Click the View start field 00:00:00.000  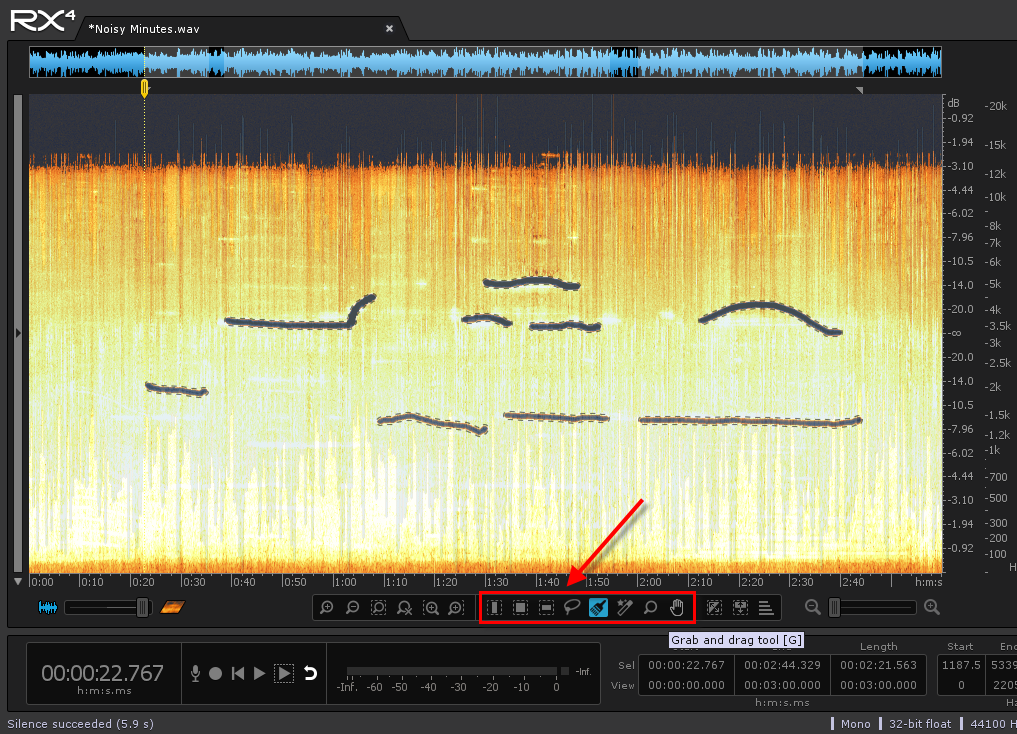[x=686, y=685]
